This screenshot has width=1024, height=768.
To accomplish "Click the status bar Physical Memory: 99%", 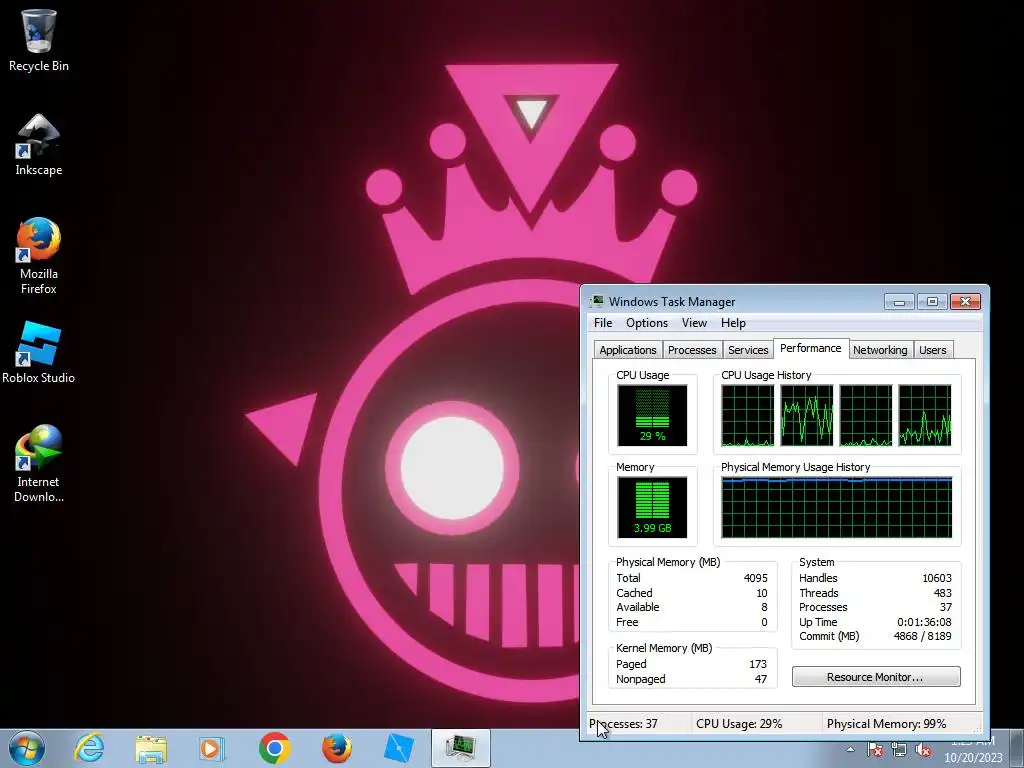I will pyautogui.click(x=886, y=724).
